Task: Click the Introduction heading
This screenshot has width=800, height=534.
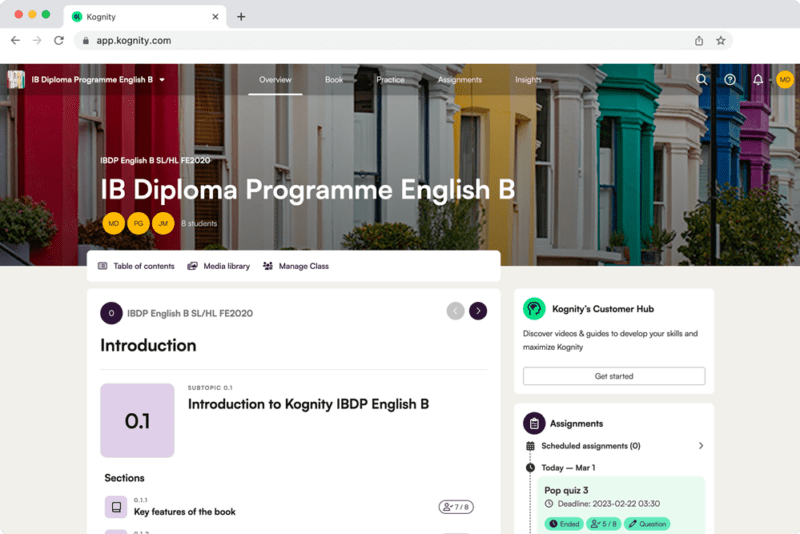Action: point(148,345)
